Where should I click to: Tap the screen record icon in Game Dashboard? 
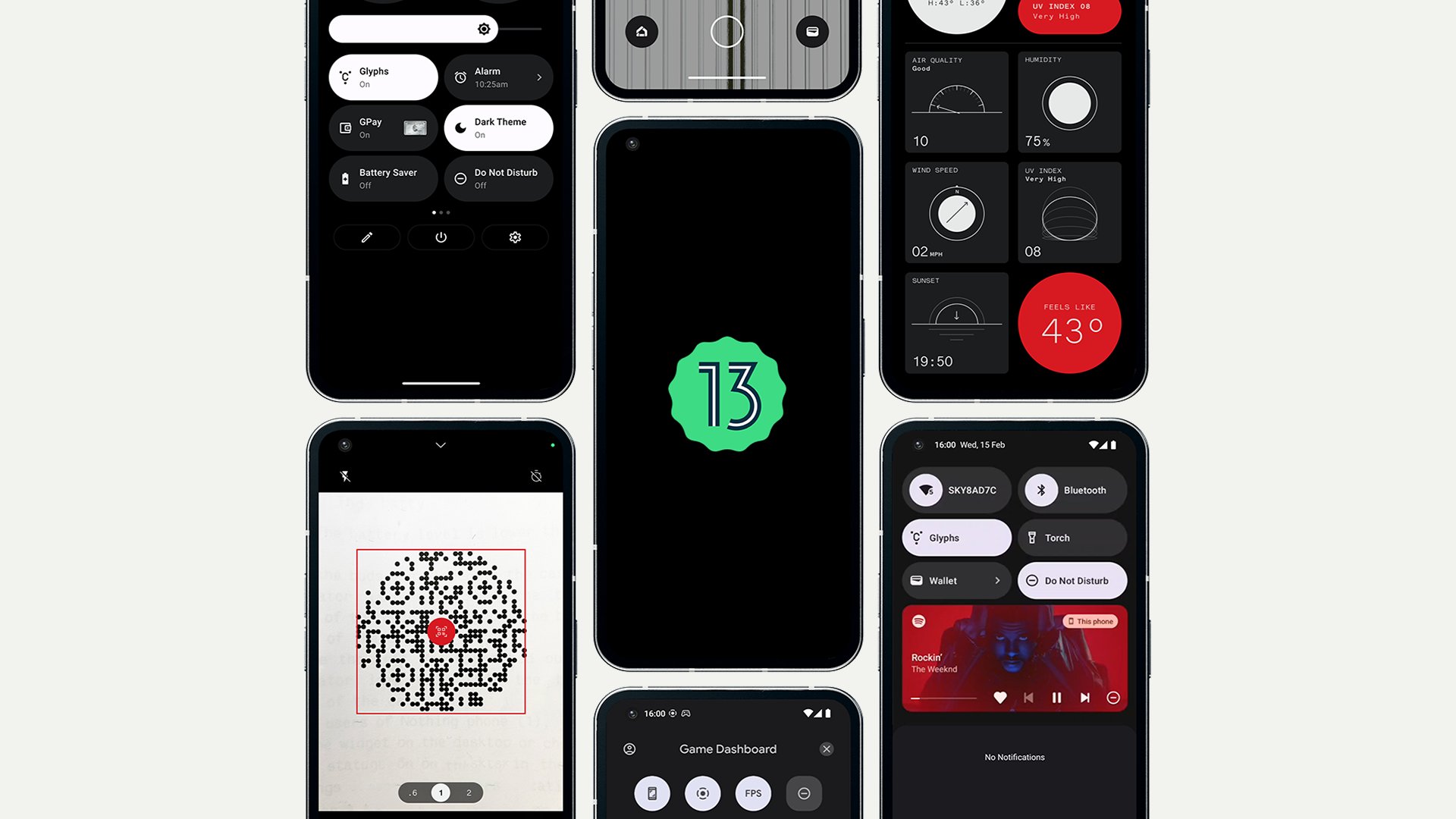pyautogui.click(x=702, y=793)
